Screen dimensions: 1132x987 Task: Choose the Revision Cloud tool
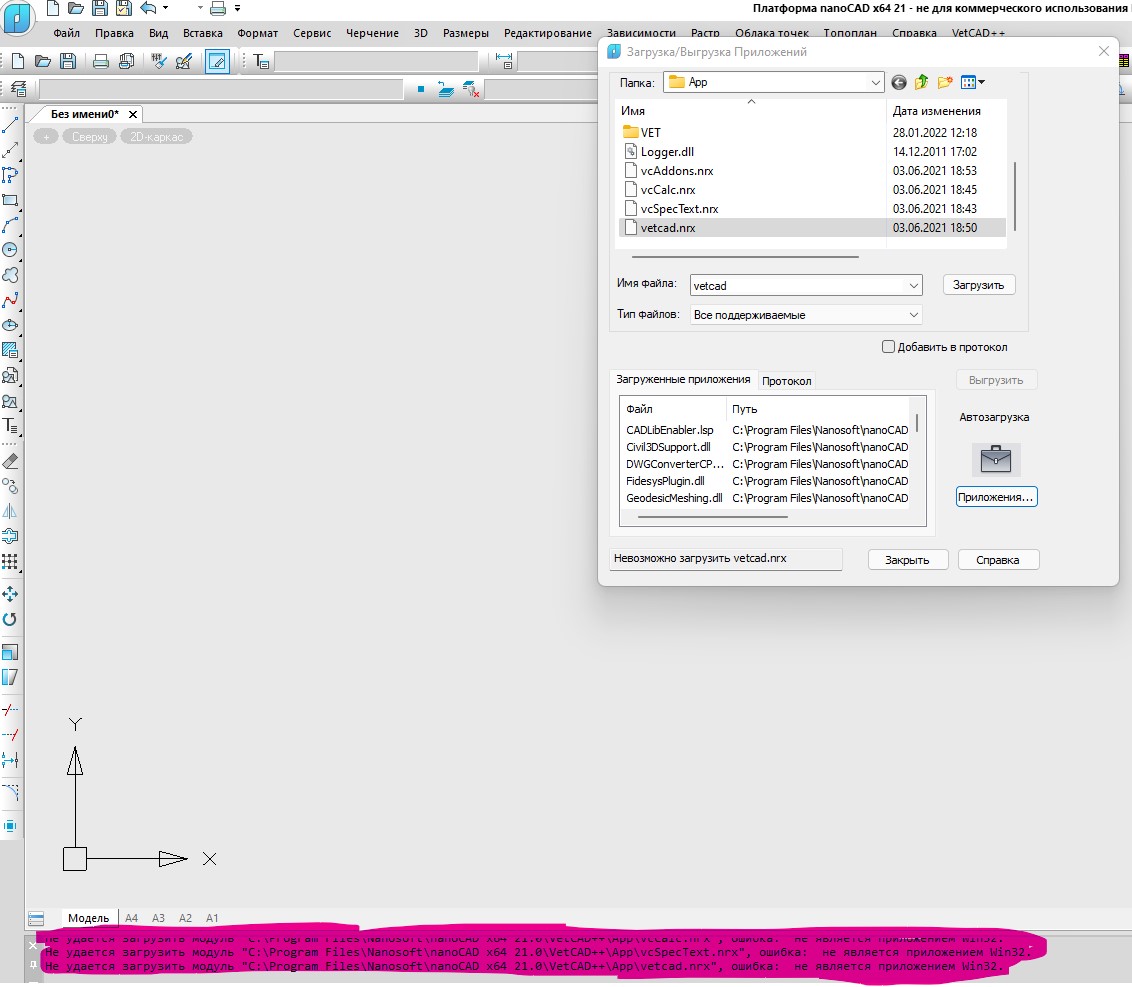click(11, 275)
